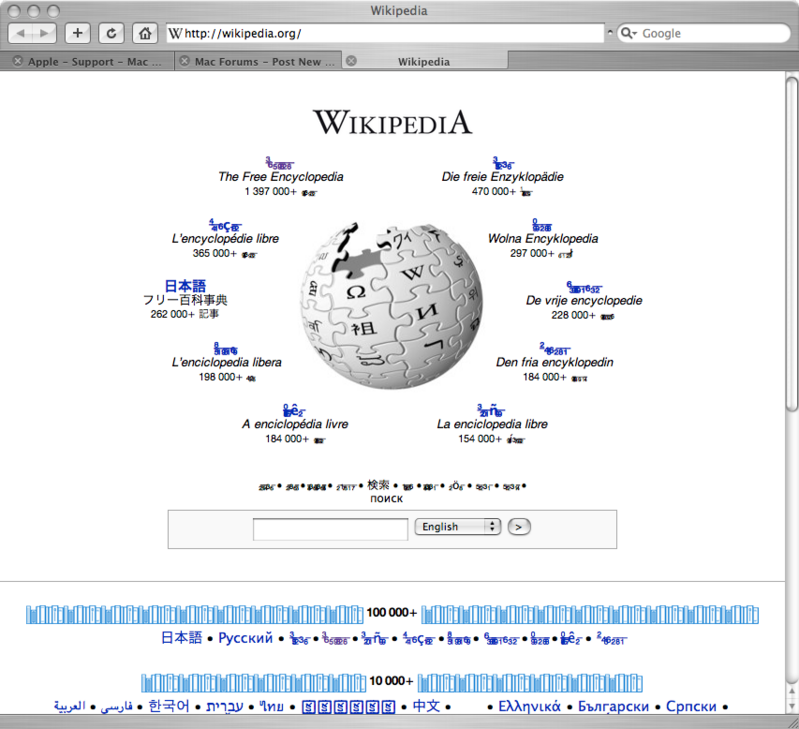
Task: Submit search with the > button
Action: [x=519, y=527]
